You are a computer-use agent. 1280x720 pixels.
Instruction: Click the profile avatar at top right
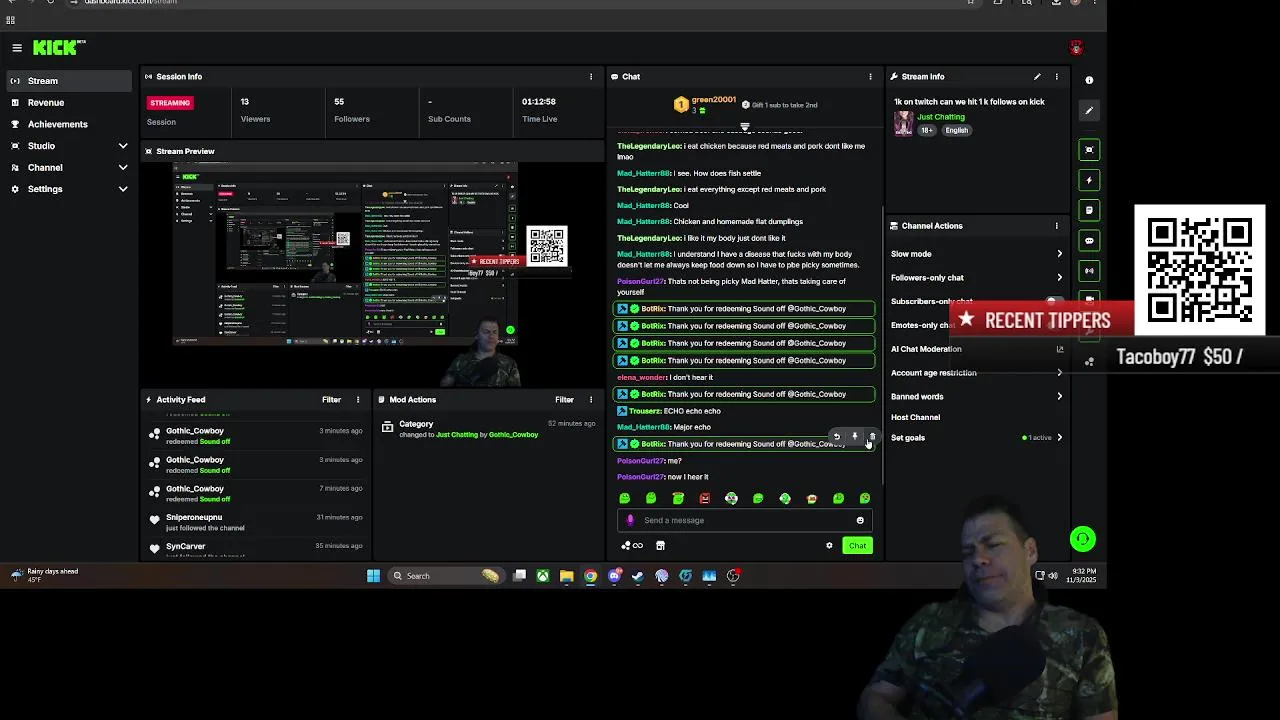(1076, 48)
